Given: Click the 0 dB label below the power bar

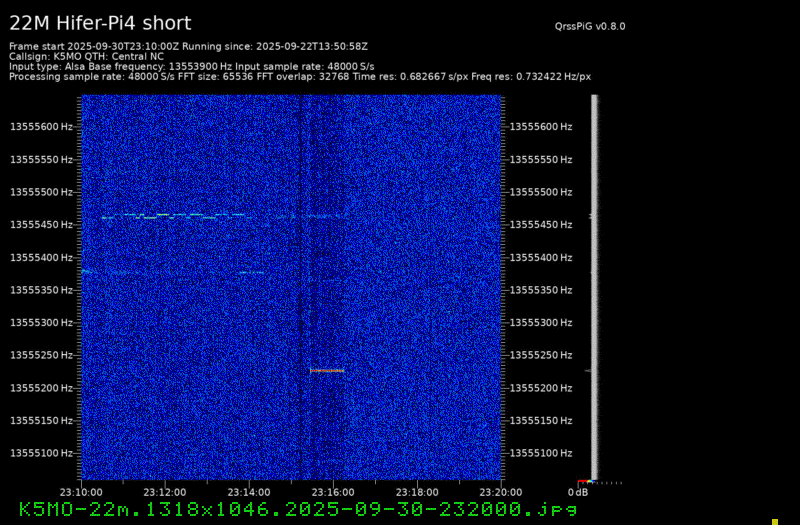Looking at the screenshot, I should click(x=578, y=492).
